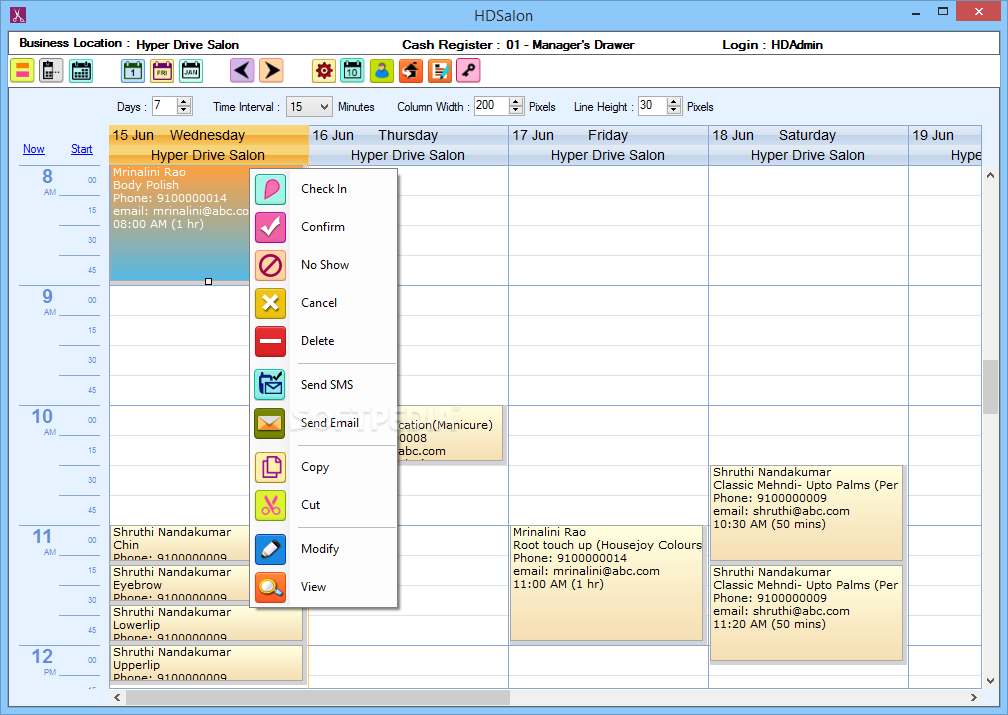Increase Days stepper value

click(184, 102)
